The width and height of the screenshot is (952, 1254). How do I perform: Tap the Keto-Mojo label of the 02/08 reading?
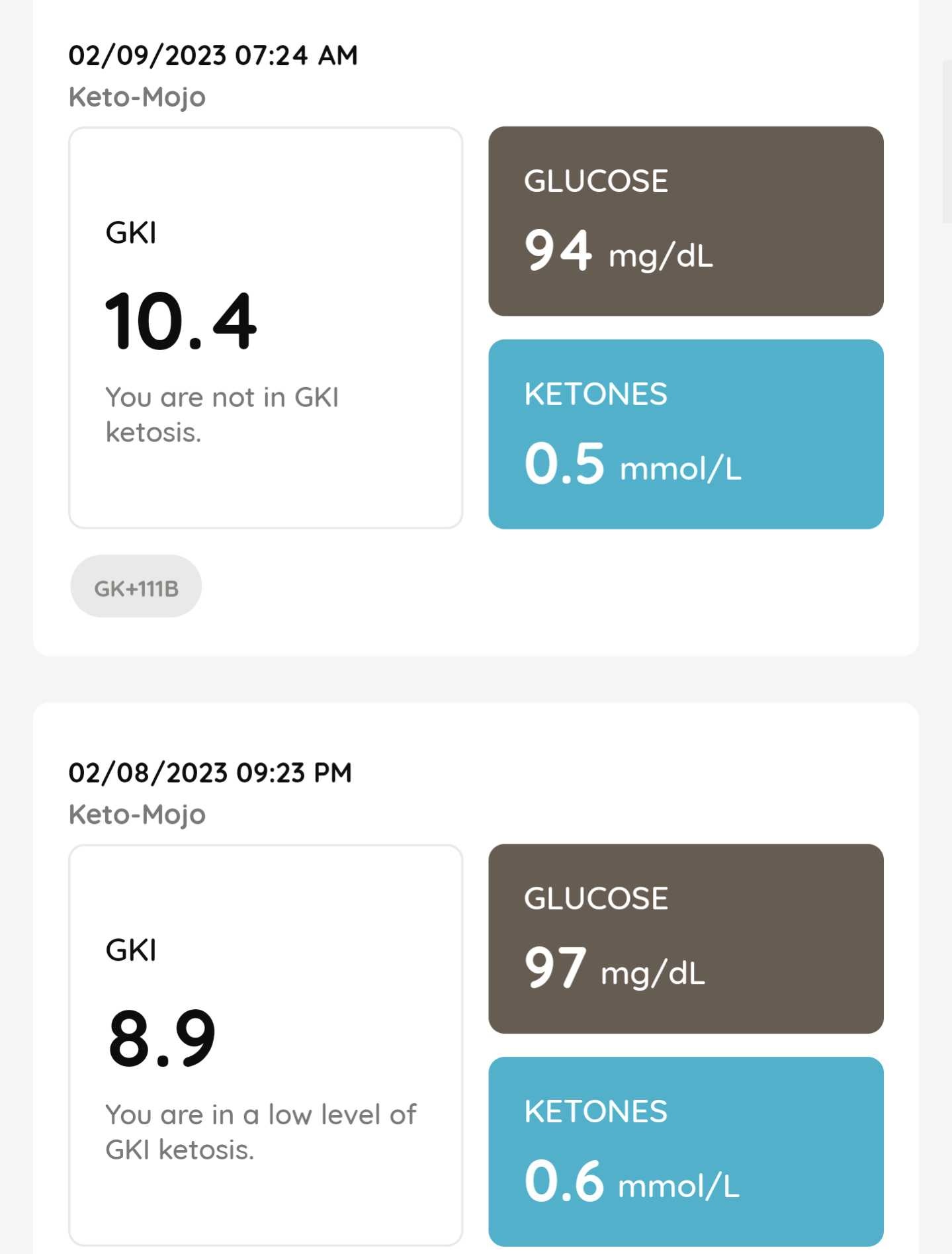click(138, 815)
